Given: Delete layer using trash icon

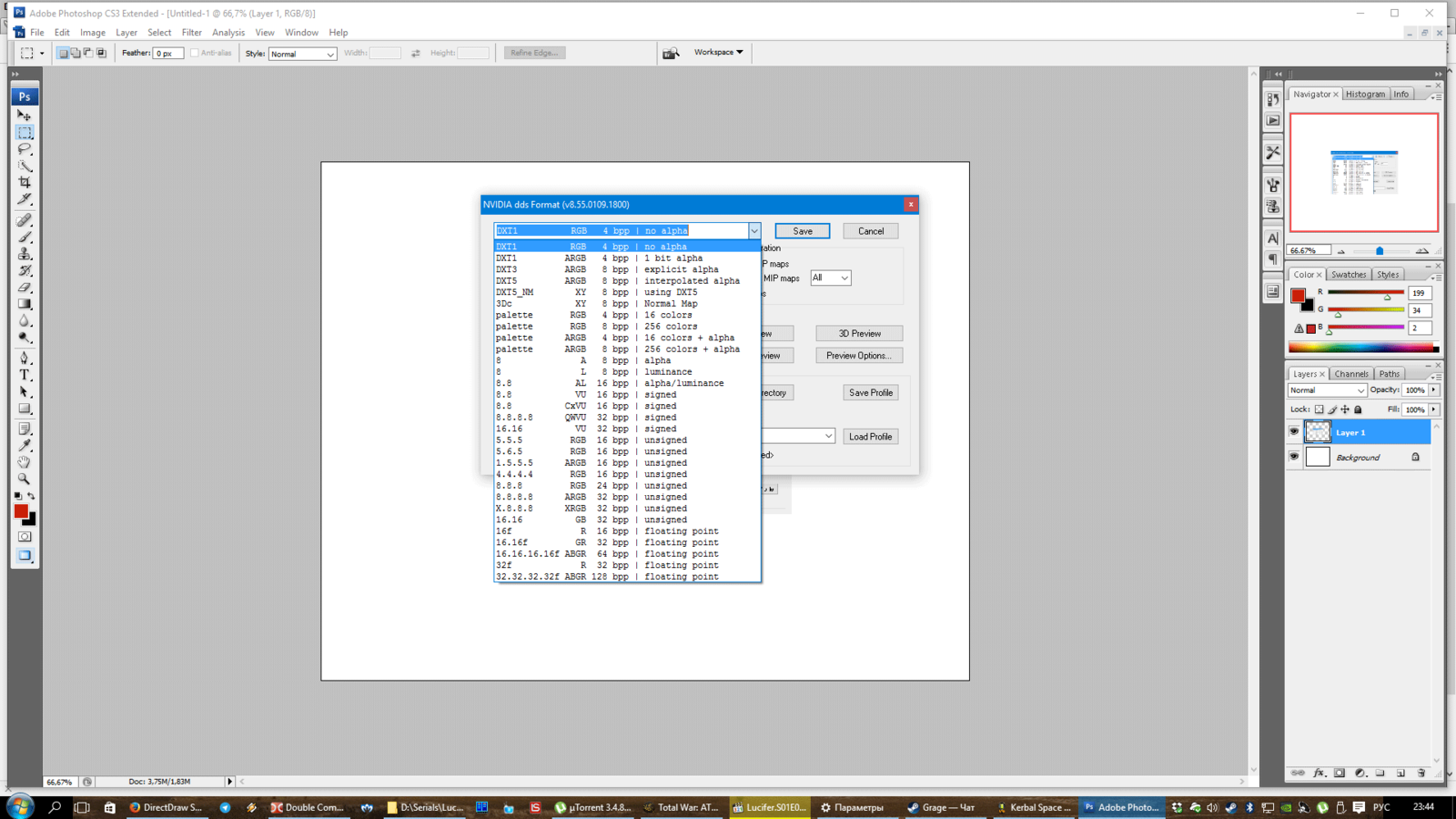Looking at the screenshot, I should (x=1421, y=773).
